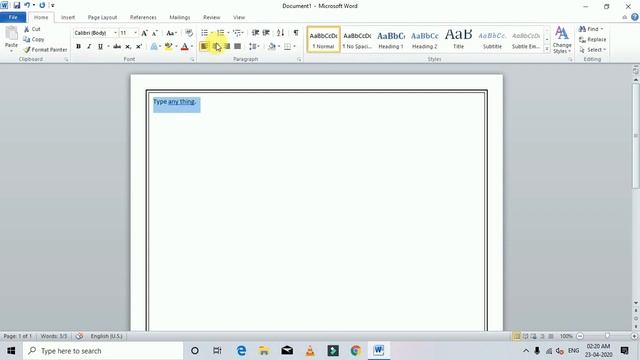The image size is (640, 360).
Task: Open Shading color dropdown
Action: coord(278,47)
